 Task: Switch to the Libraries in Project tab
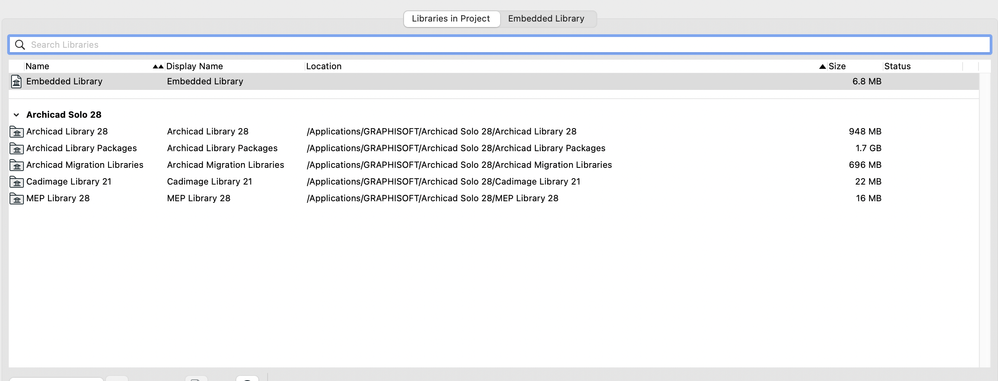(451, 19)
